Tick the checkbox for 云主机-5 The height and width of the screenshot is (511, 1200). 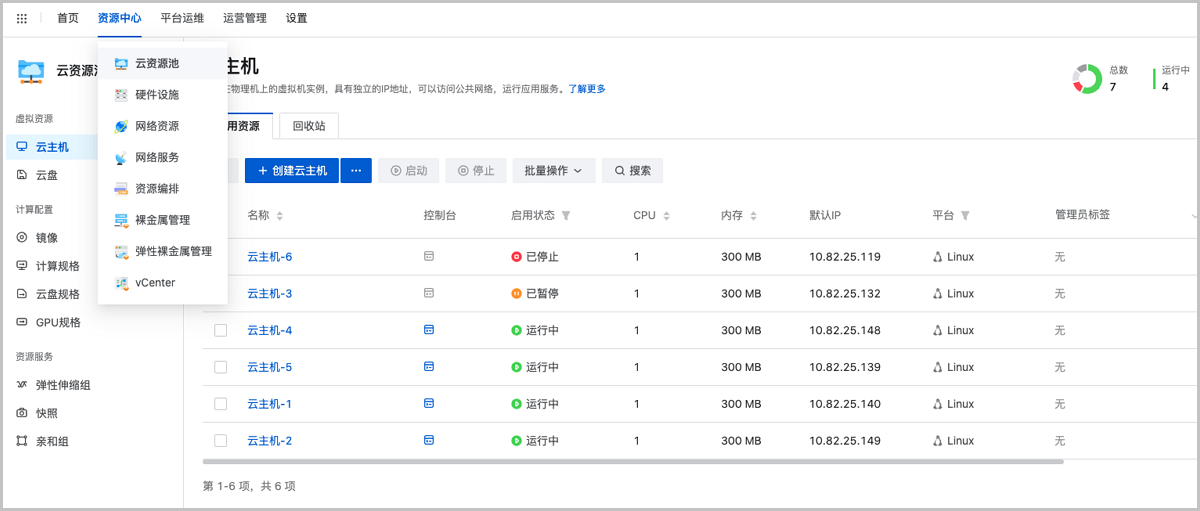(x=221, y=367)
